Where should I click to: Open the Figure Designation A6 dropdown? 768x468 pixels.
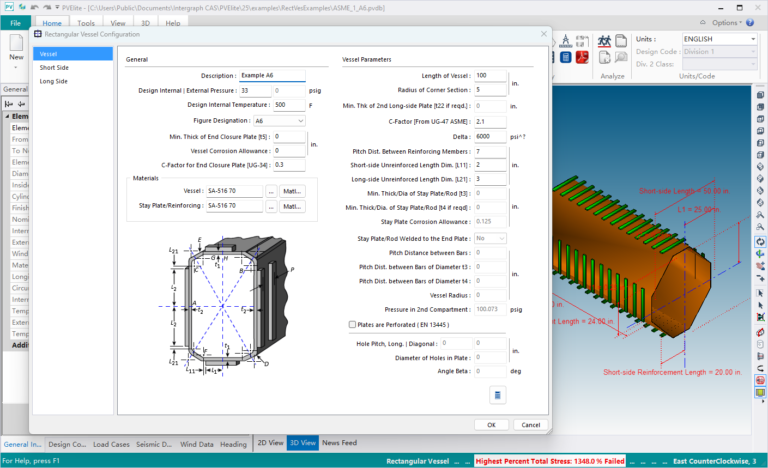coord(279,121)
